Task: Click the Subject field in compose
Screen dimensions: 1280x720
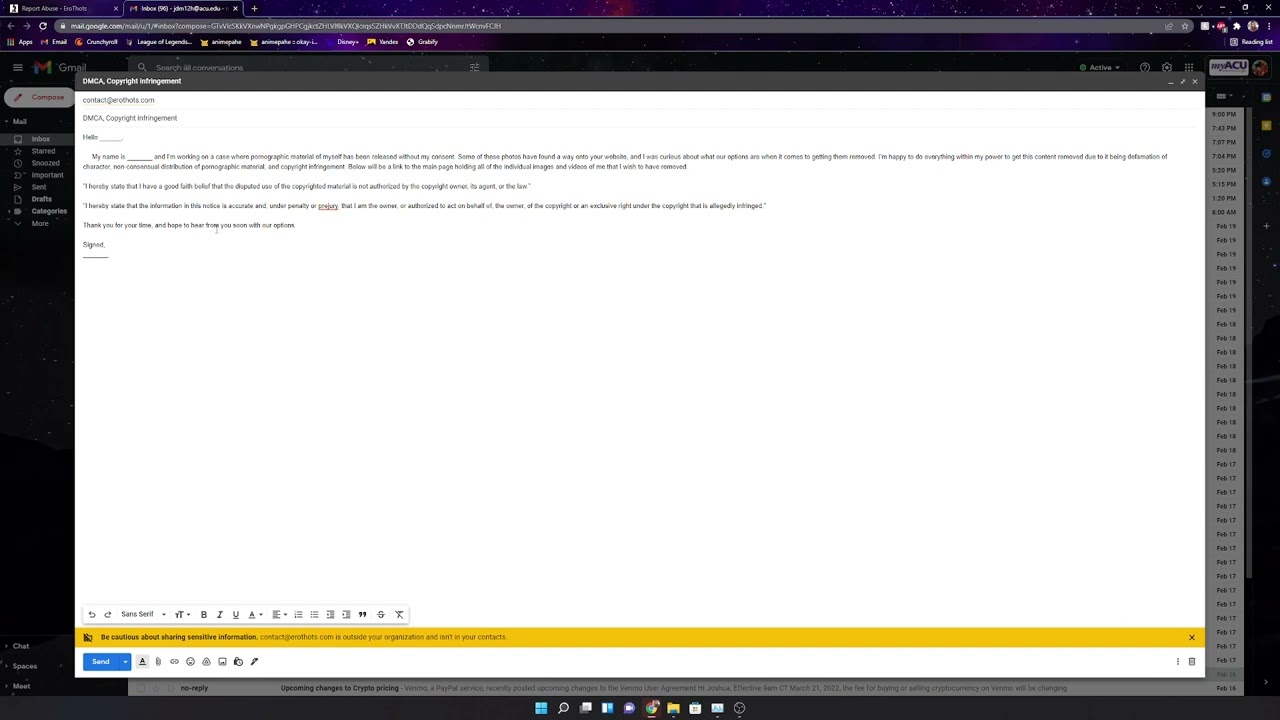Action: [640, 118]
